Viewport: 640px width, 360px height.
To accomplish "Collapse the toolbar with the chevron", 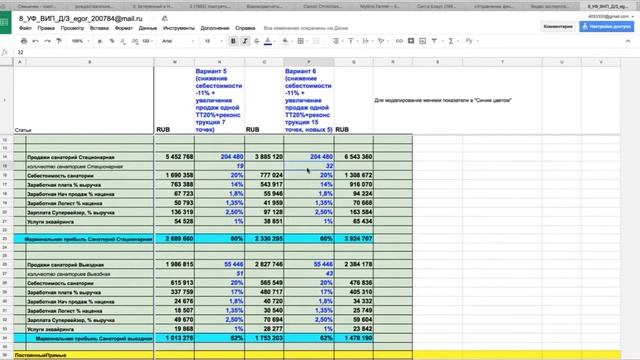I will click(x=628, y=41).
